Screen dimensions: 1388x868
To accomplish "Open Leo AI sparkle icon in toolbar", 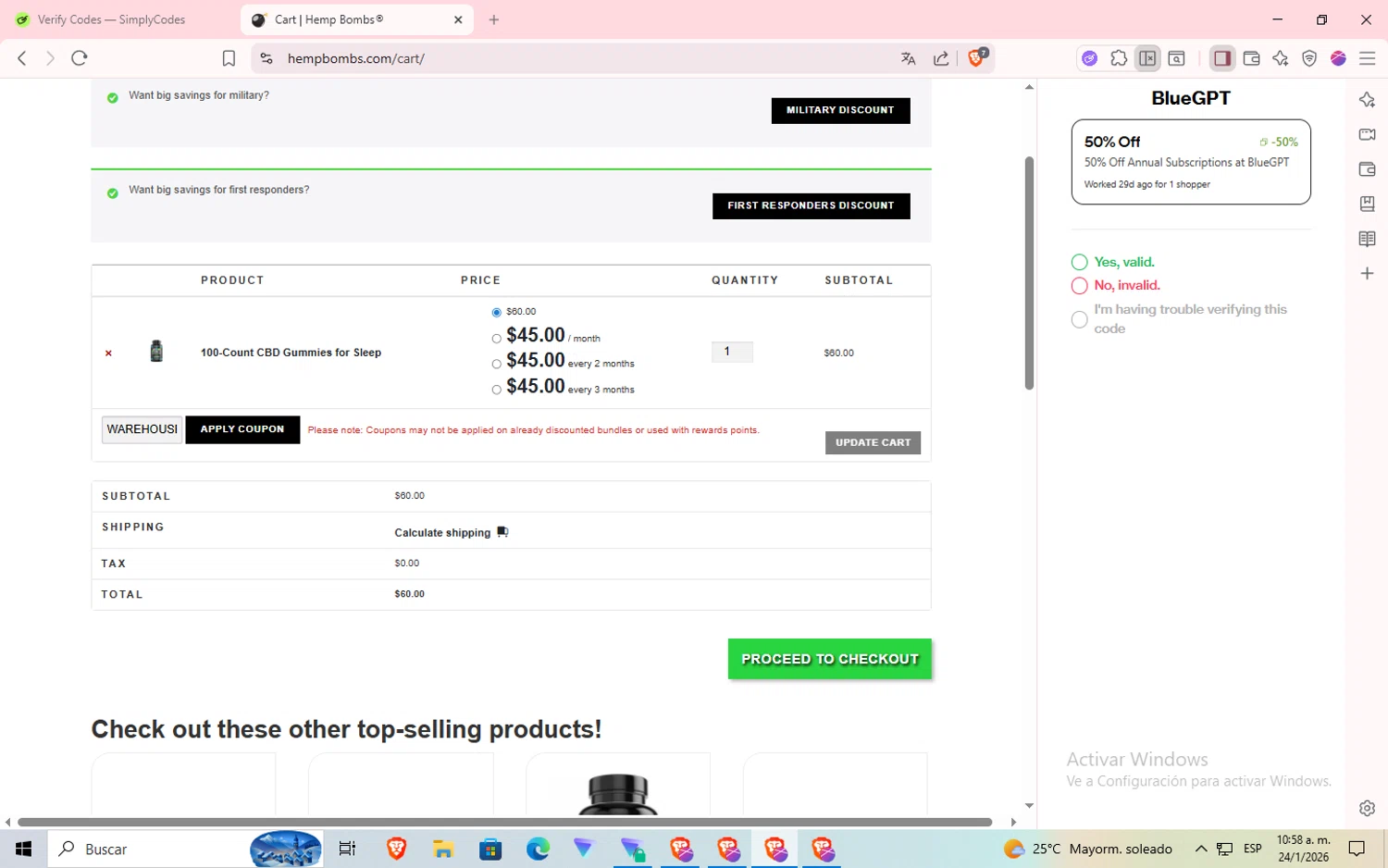I will click(1281, 58).
